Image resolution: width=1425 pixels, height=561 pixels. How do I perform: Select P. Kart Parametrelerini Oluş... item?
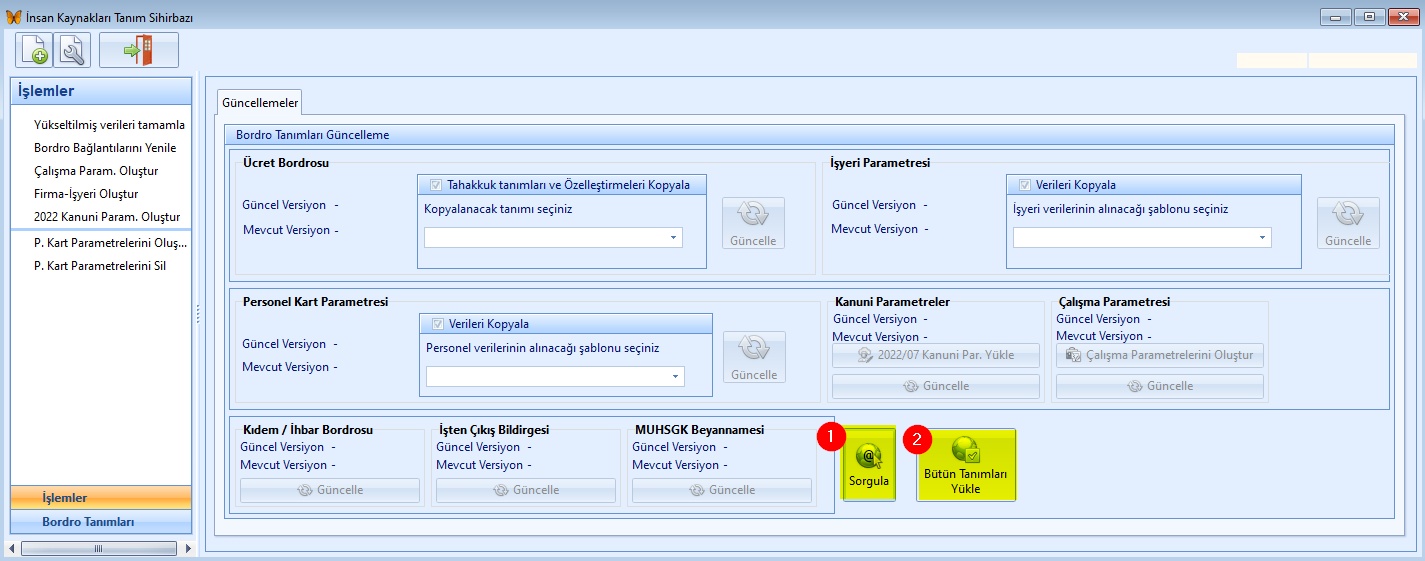[111, 243]
